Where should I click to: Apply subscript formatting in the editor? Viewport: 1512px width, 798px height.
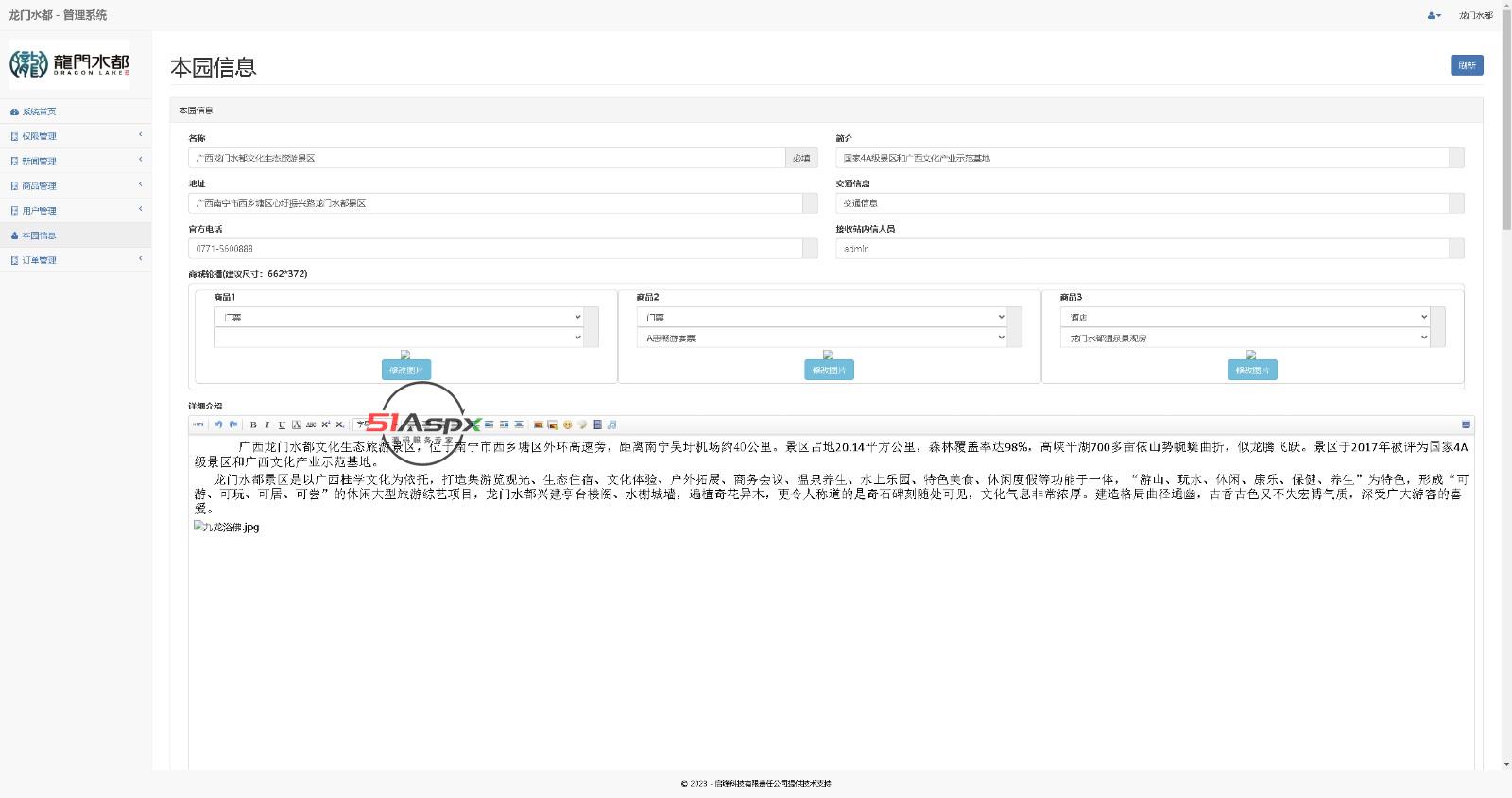pos(340,425)
